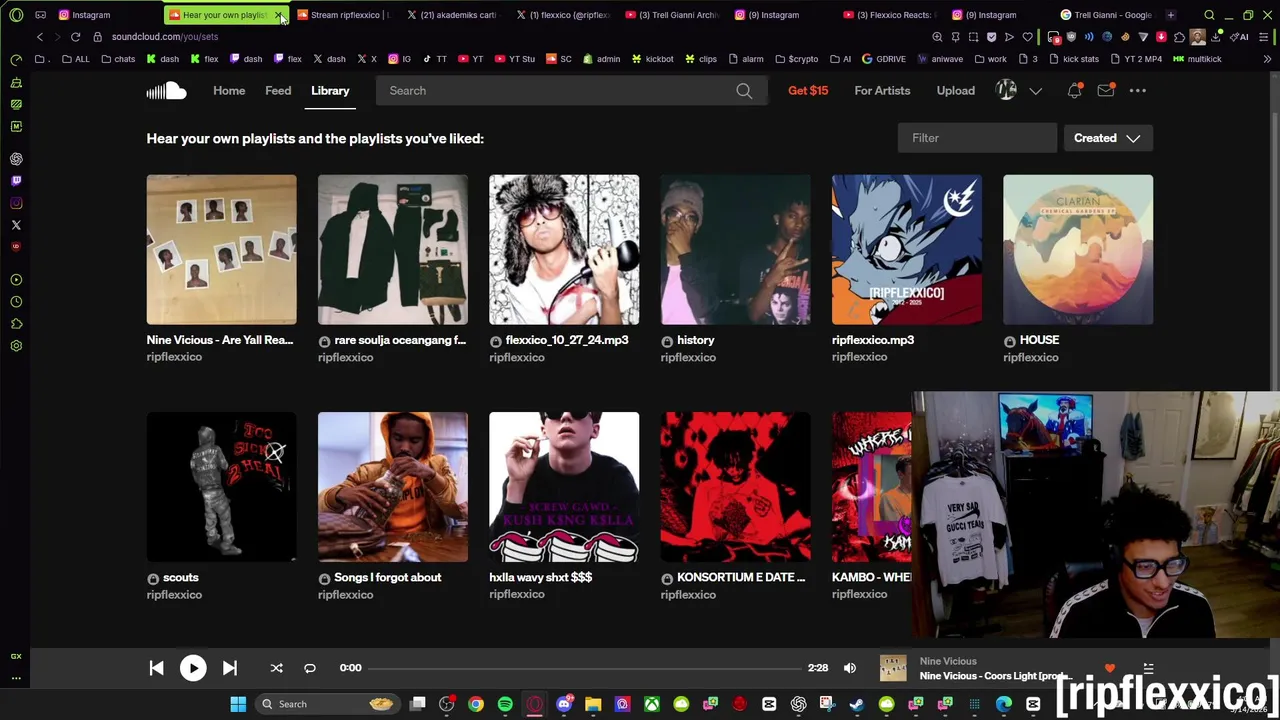Go back in browser history
Screen dimensions: 1280x720
point(39,37)
